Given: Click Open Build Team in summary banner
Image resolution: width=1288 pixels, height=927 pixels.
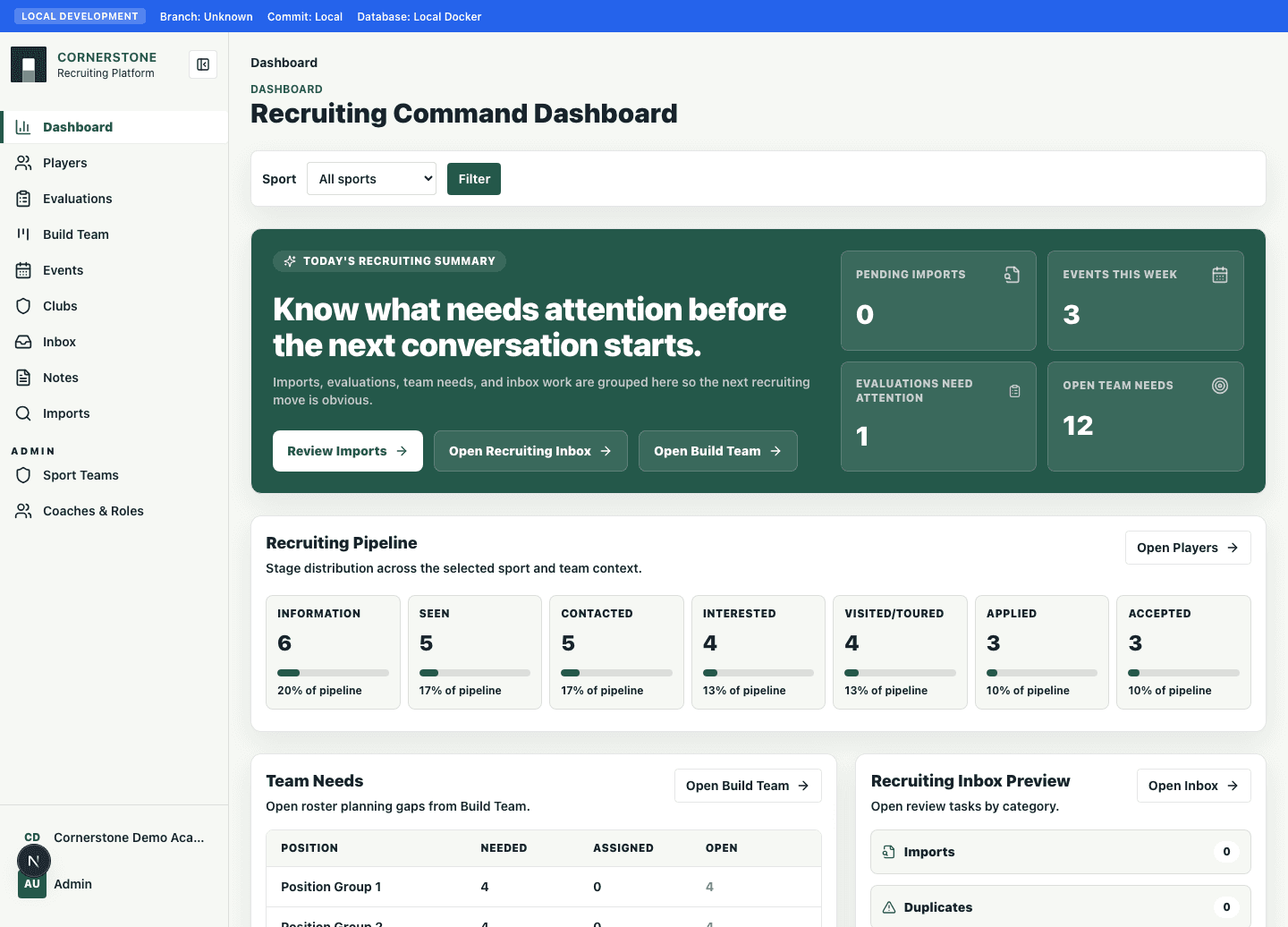Looking at the screenshot, I should click(x=718, y=451).
